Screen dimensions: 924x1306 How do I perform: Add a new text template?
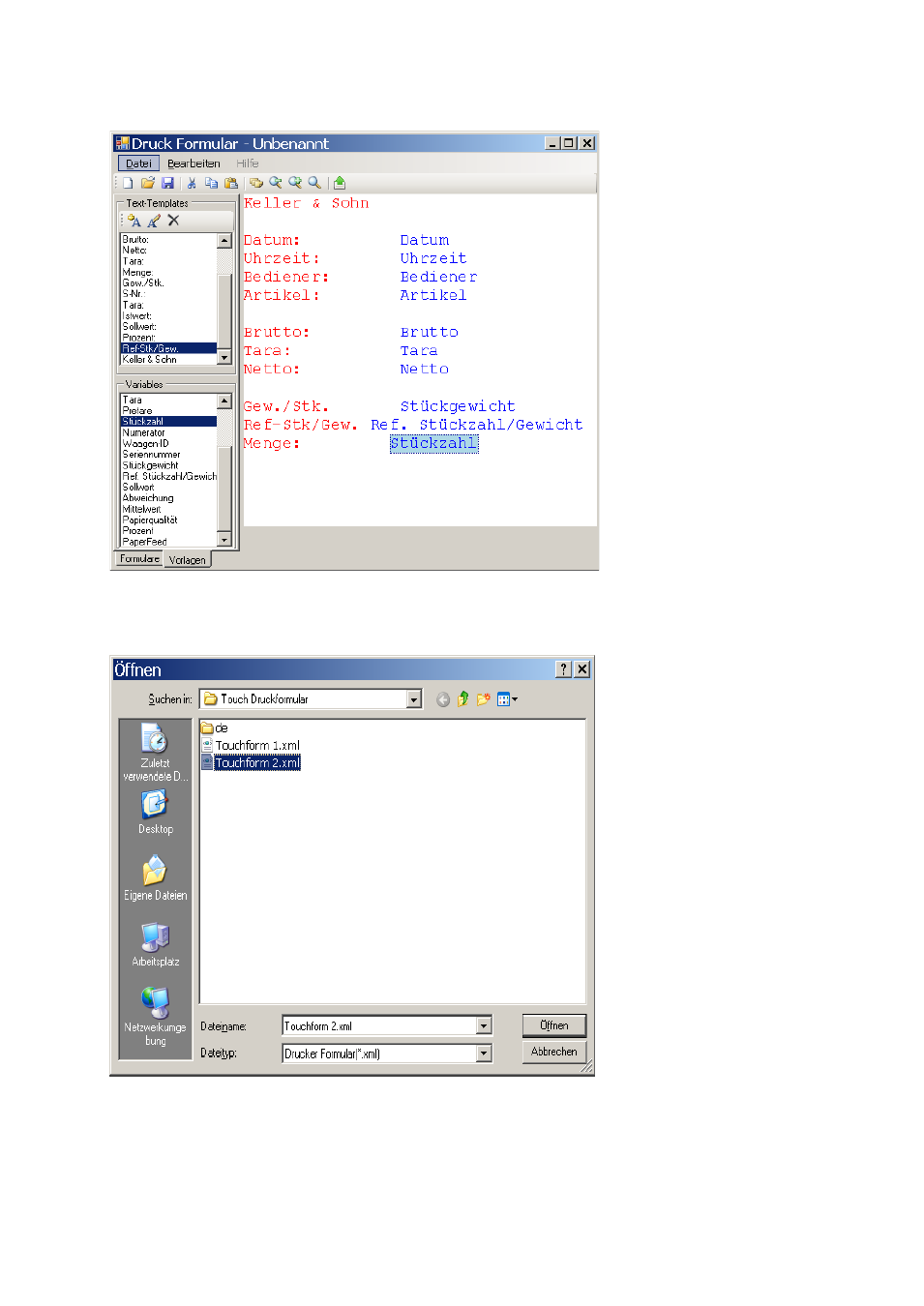(134, 221)
